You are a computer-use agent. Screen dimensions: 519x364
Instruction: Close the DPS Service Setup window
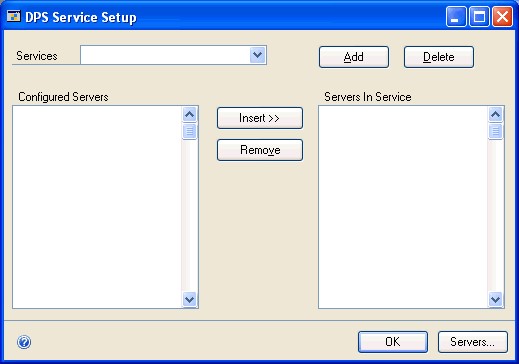pos(502,17)
